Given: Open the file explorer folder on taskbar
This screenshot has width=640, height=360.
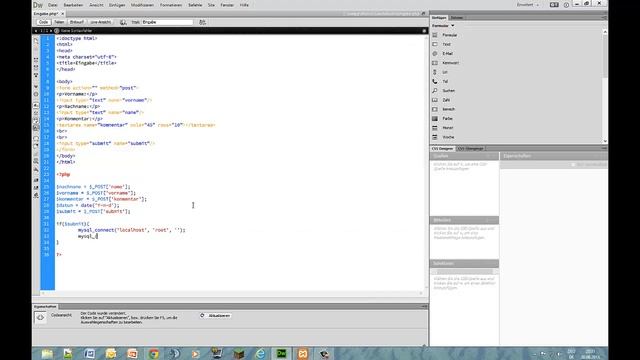Looking at the screenshot, I should pos(47,353).
